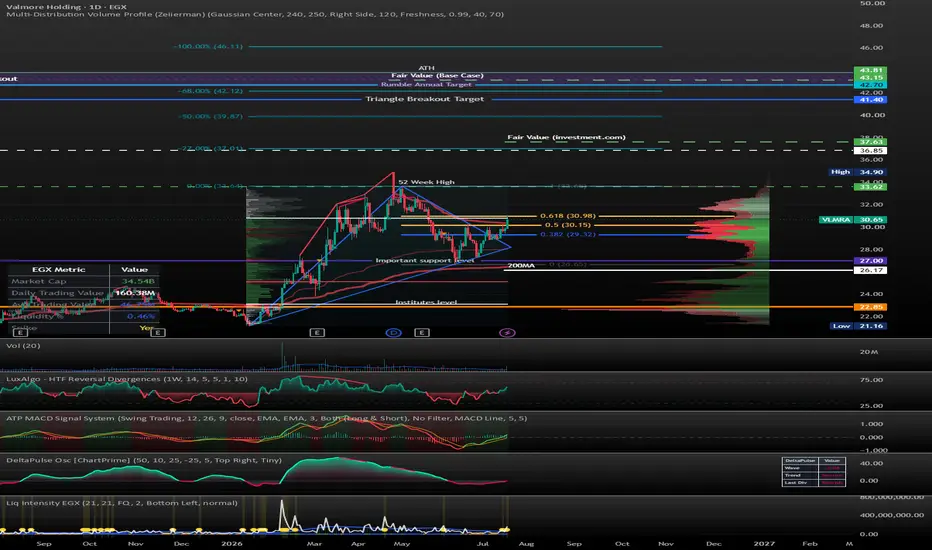Select the -50.00% (39.87) extension label

(x=210, y=116)
